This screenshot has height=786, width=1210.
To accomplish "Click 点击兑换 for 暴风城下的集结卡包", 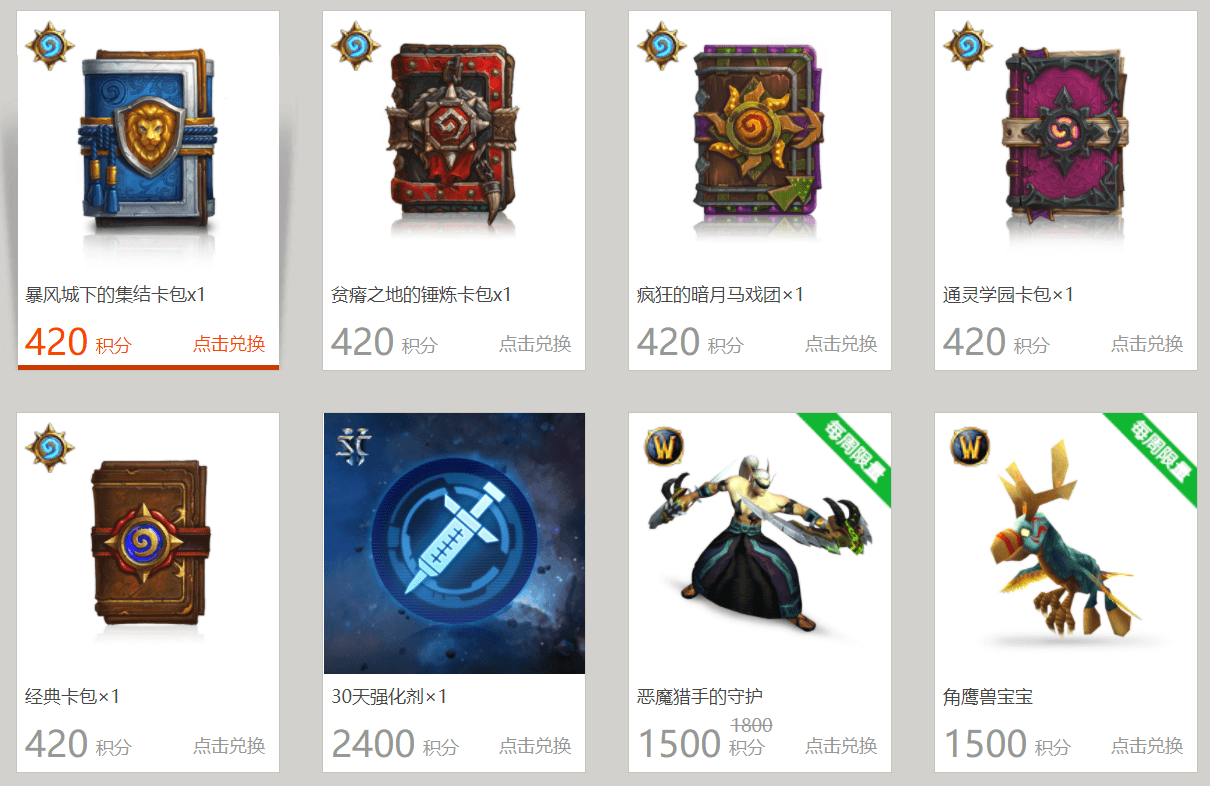I will (x=229, y=344).
